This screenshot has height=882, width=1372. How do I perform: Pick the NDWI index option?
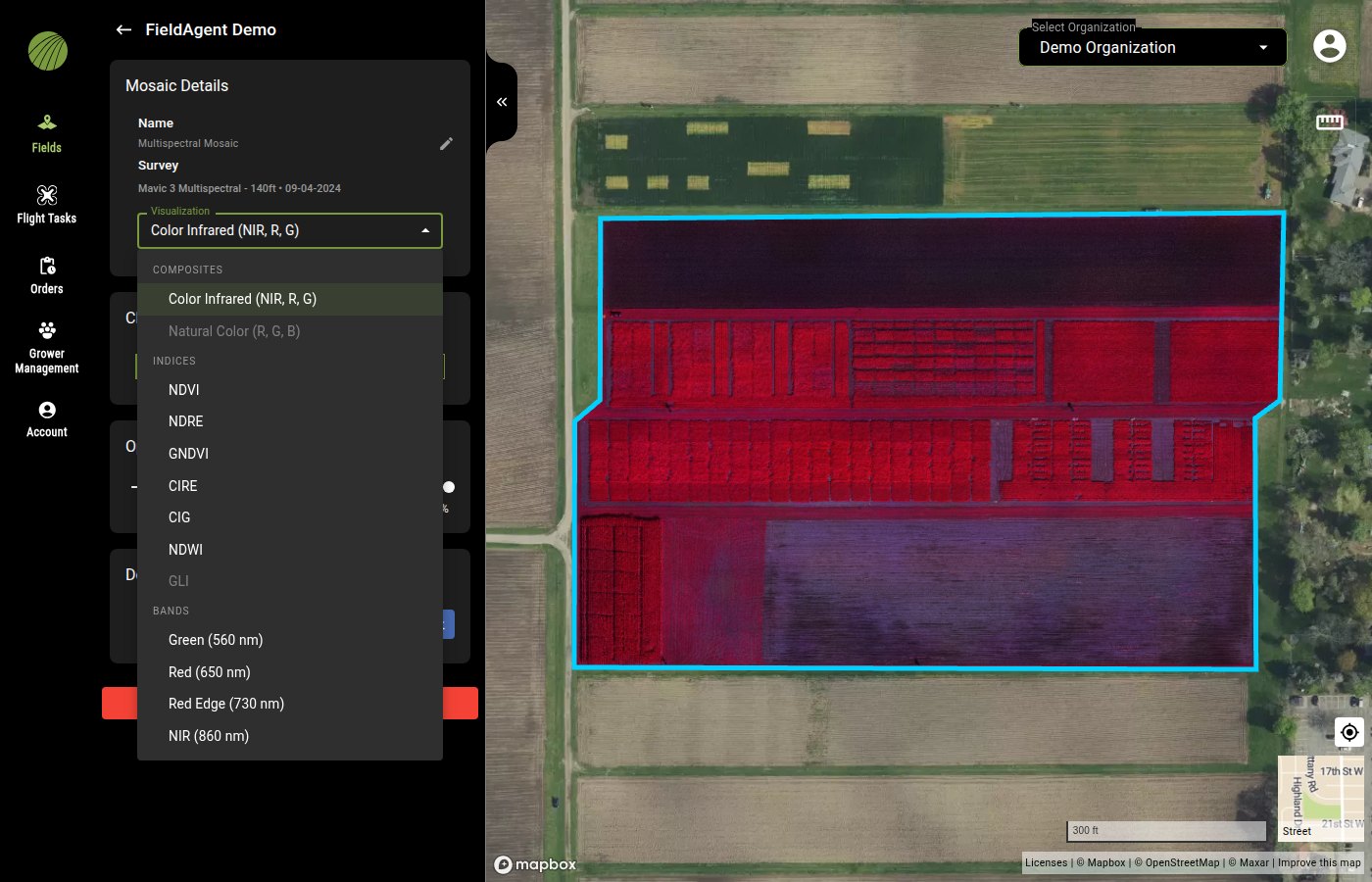[x=290, y=550]
